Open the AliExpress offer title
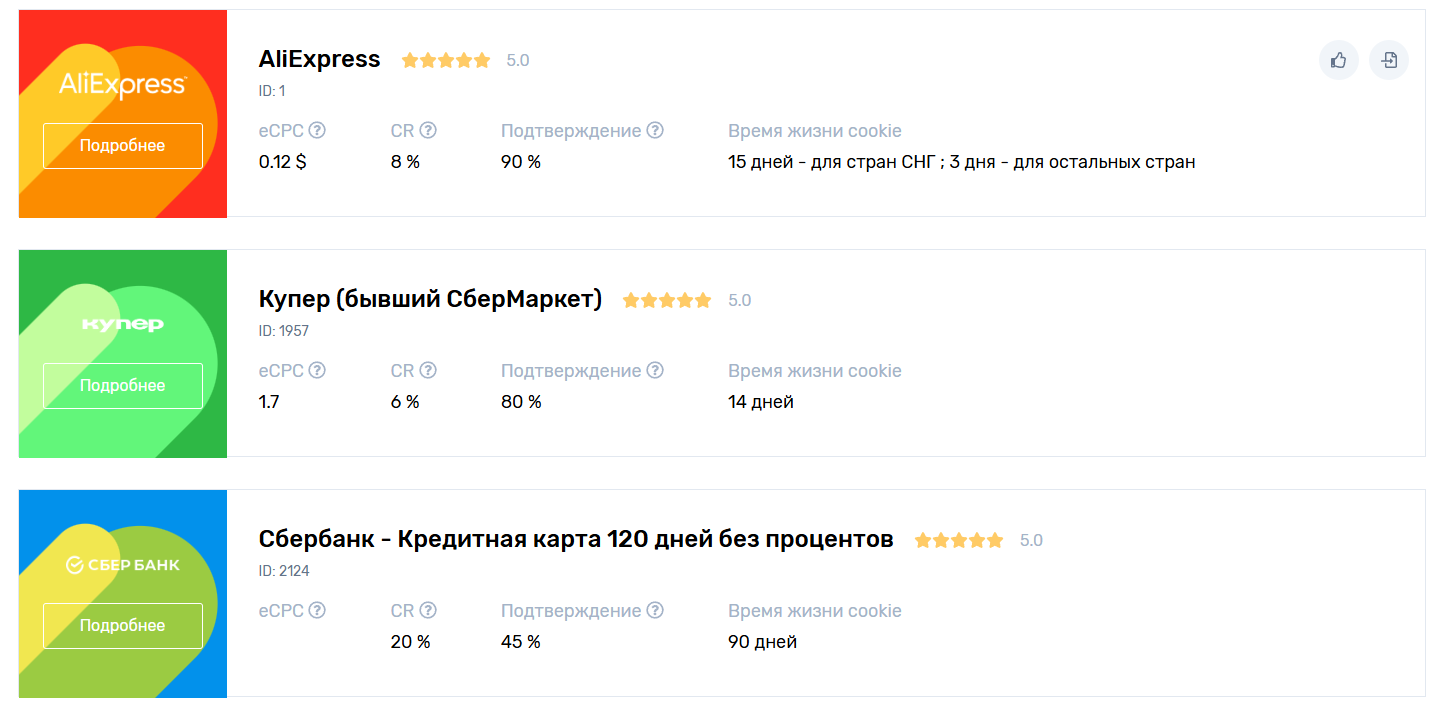 click(319, 59)
